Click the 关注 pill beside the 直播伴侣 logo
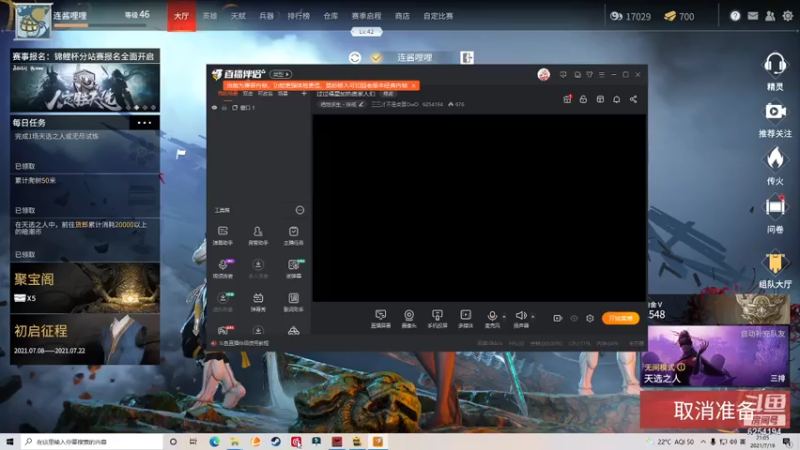Image resolution: width=800 pixels, height=450 pixels. (x=281, y=74)
